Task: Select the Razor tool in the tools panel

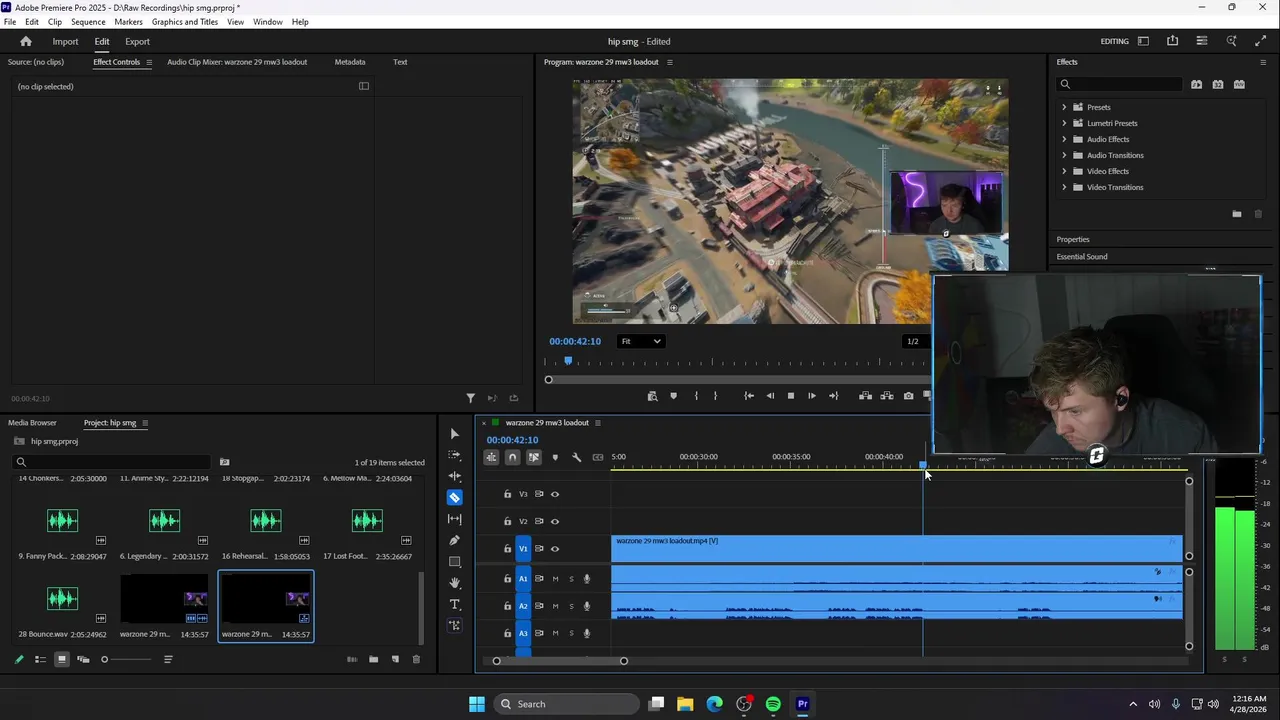Action: tap(455, 497)
